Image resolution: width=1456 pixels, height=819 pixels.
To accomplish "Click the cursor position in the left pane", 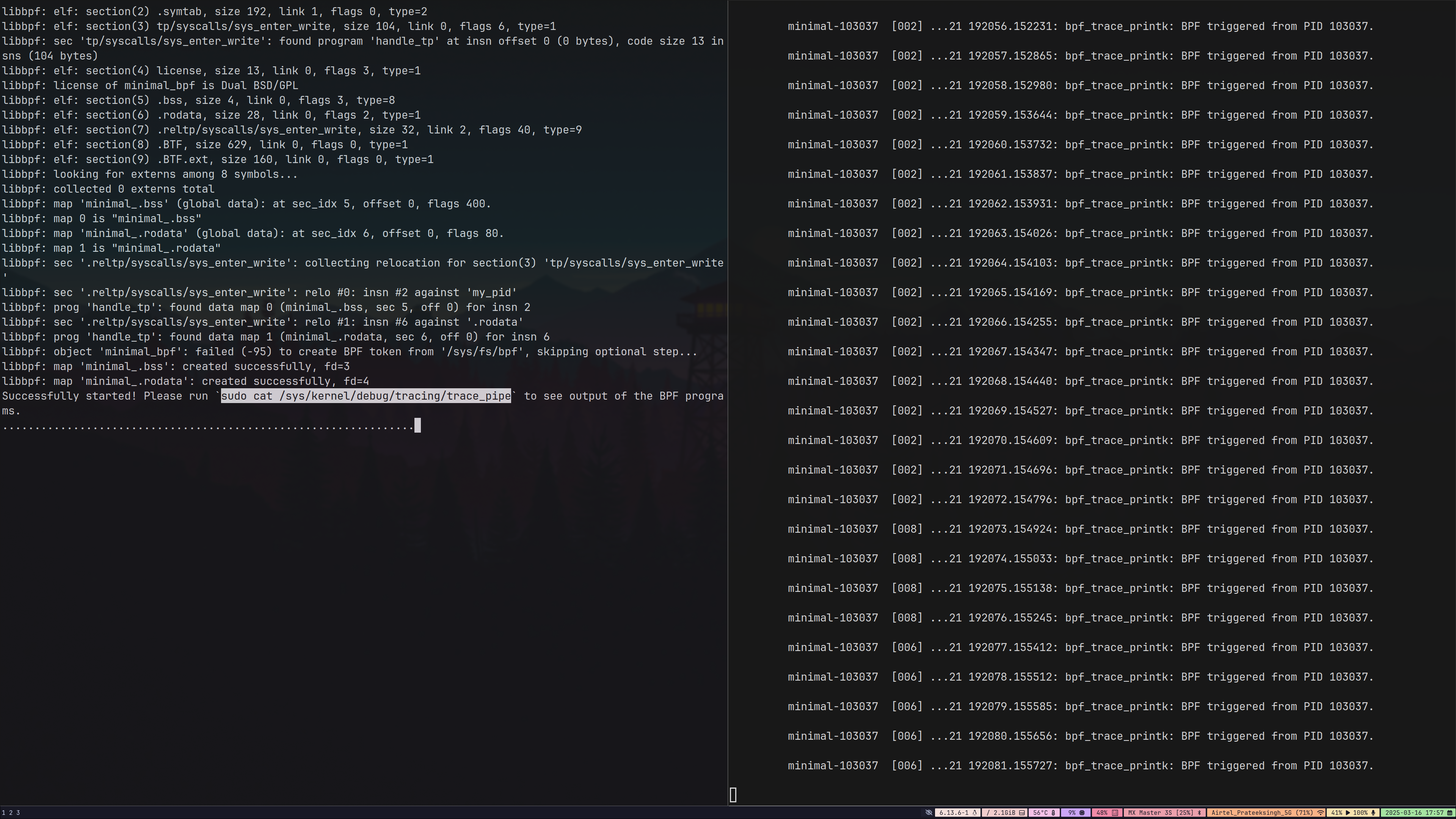I will click(418, 425).
